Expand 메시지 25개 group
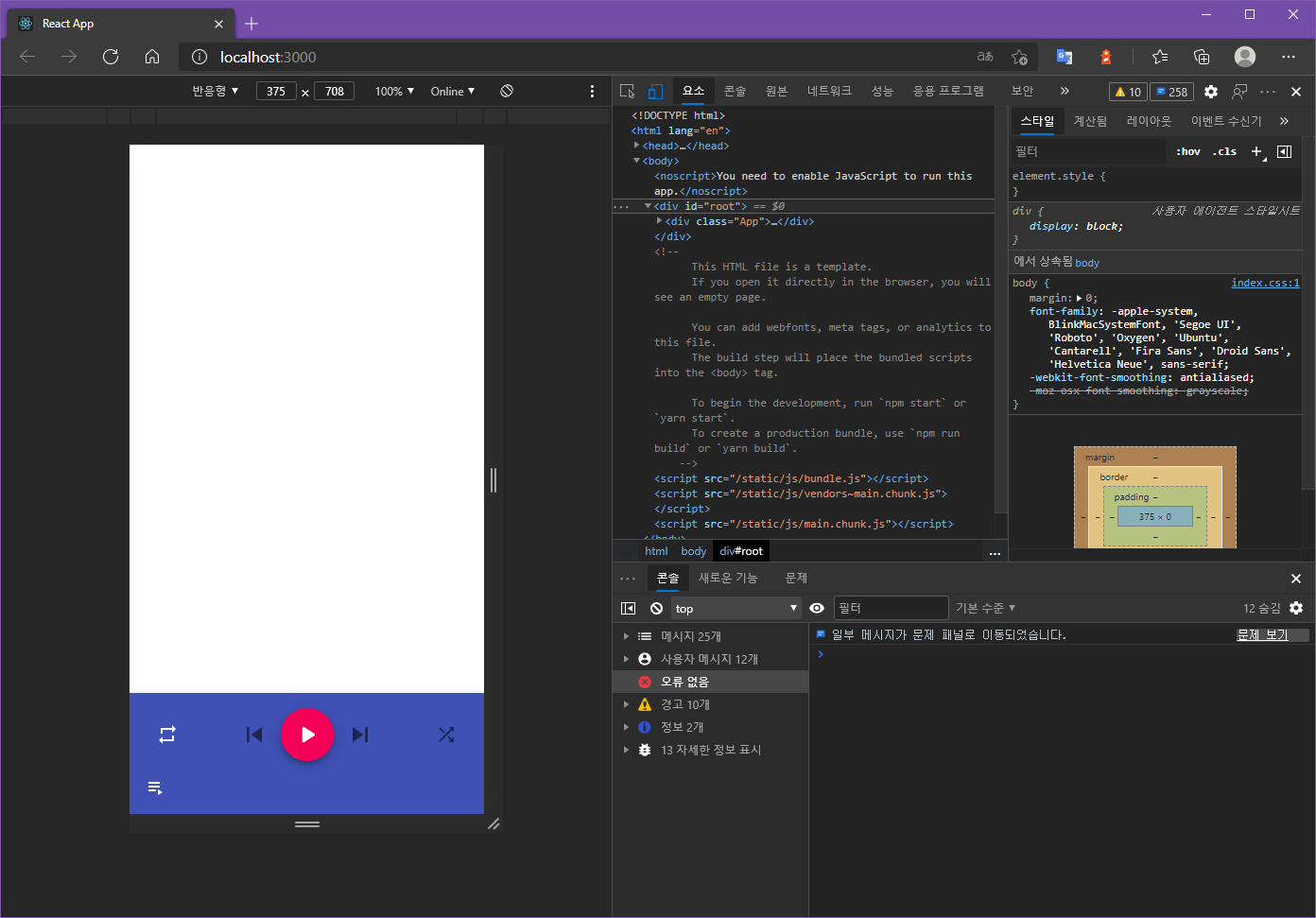 (x=626, y=636)
